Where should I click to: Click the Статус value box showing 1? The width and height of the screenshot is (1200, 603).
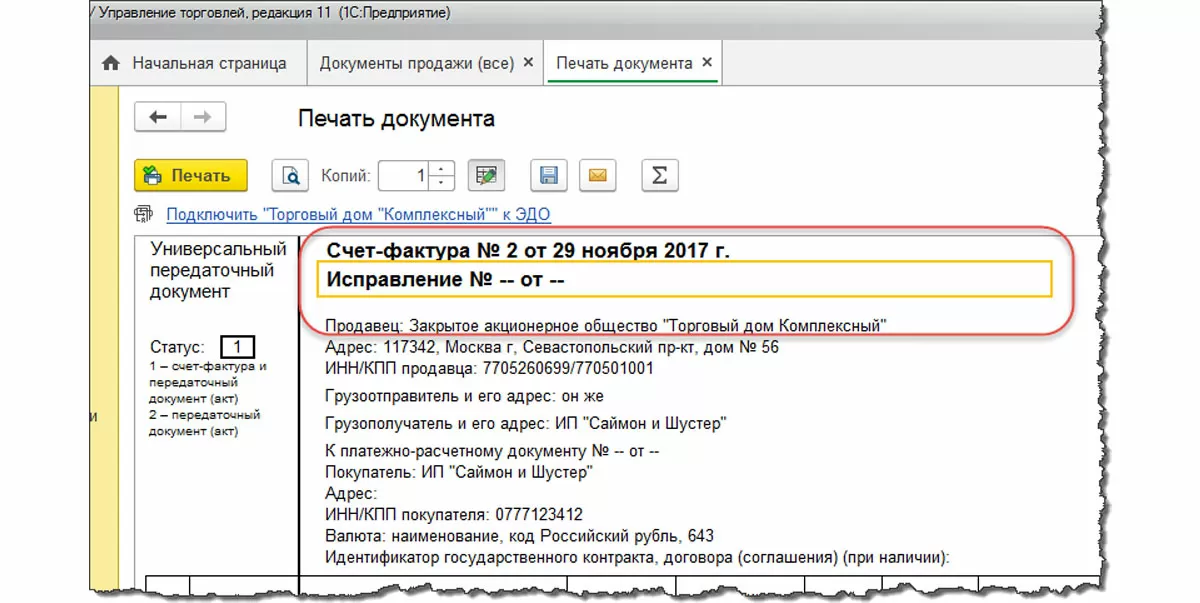[237, 347]
